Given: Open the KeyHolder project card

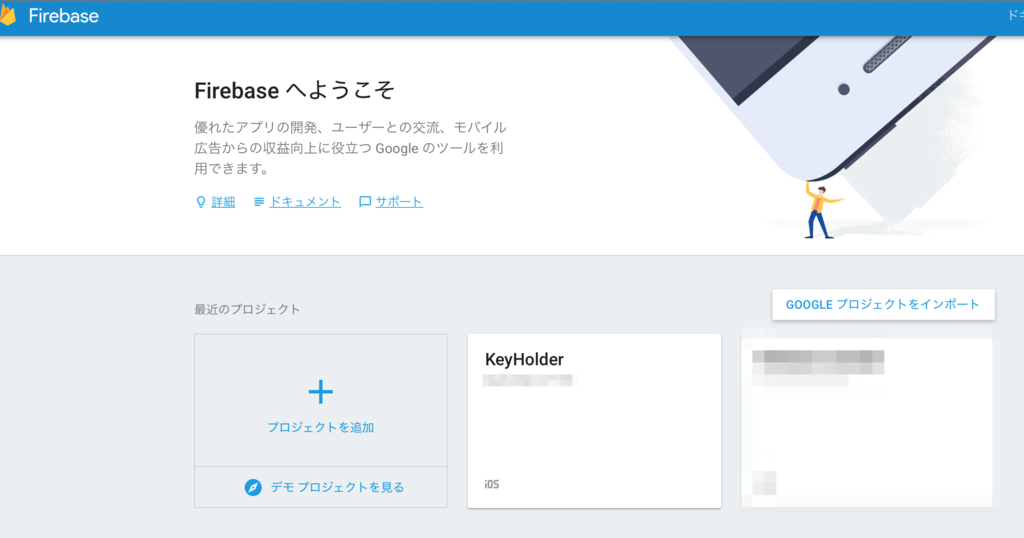Looking at the screenshot, I should coord(594,420).
